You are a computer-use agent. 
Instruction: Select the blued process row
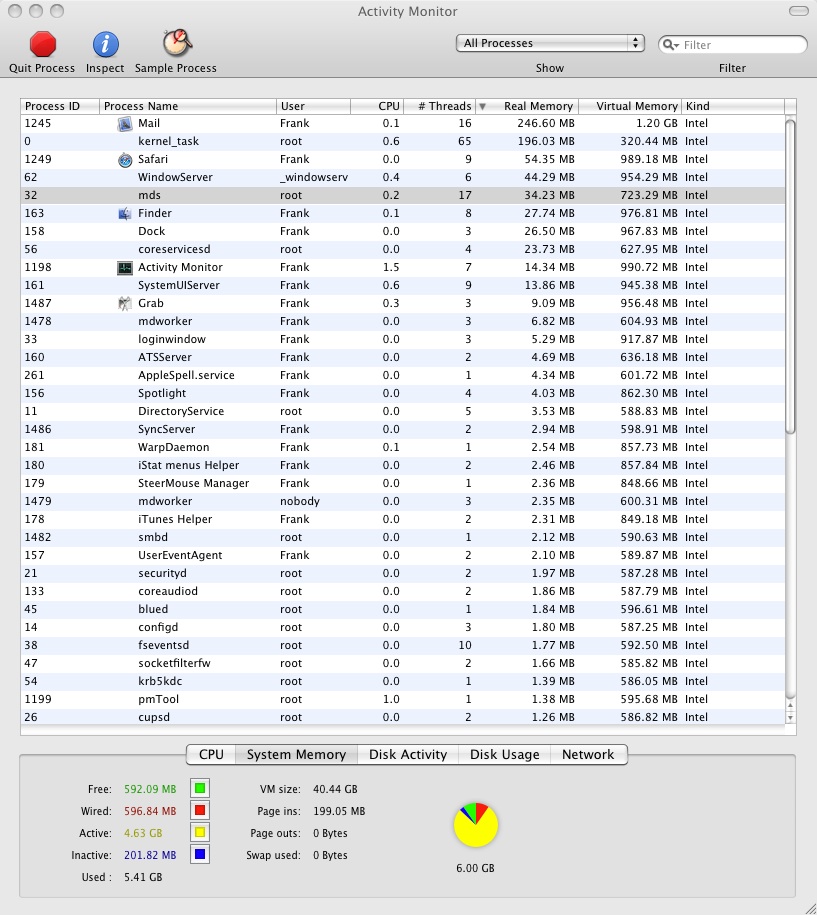(403, 610)
